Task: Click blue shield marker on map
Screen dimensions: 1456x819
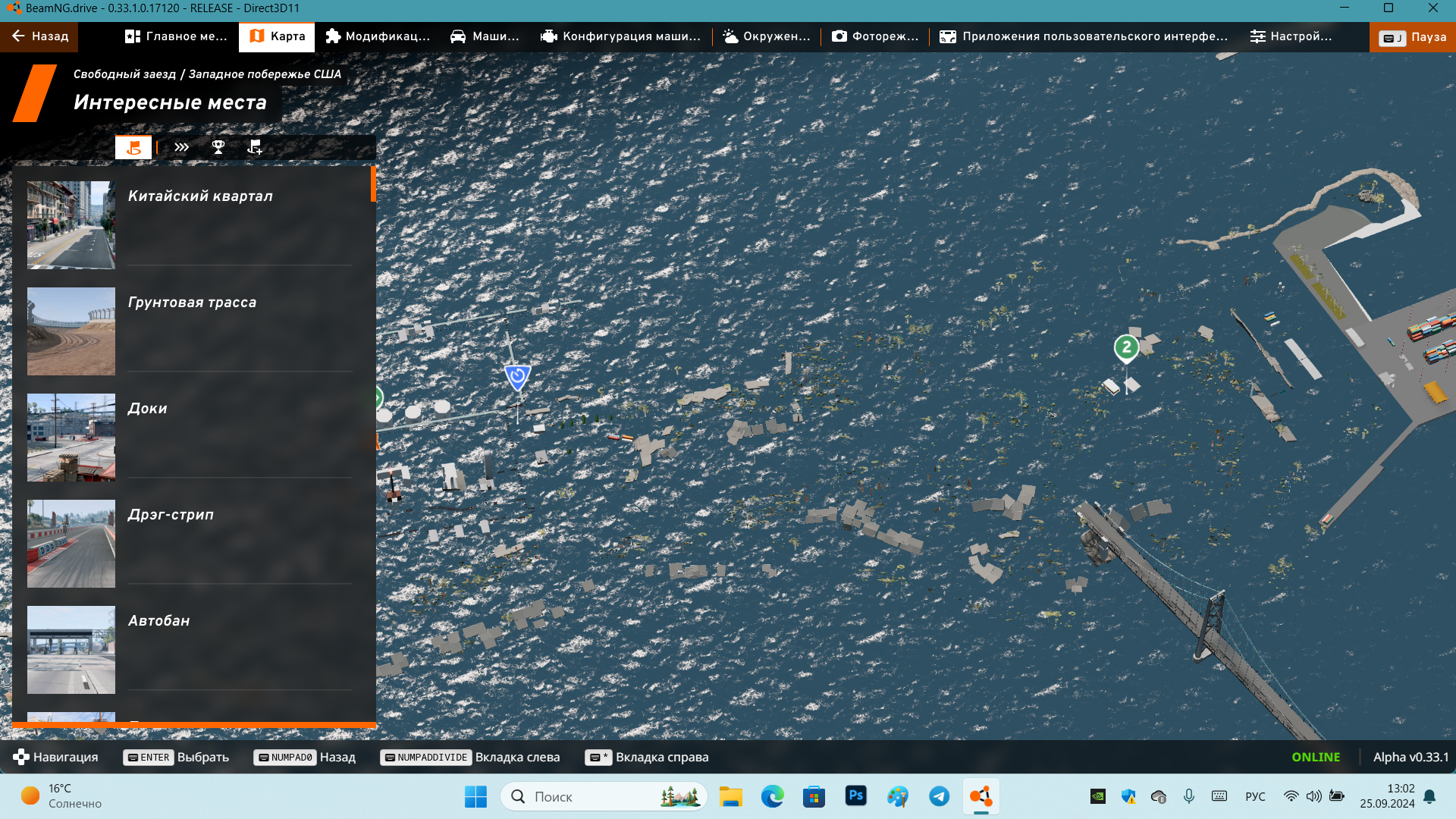Action: tap(517, 376)
